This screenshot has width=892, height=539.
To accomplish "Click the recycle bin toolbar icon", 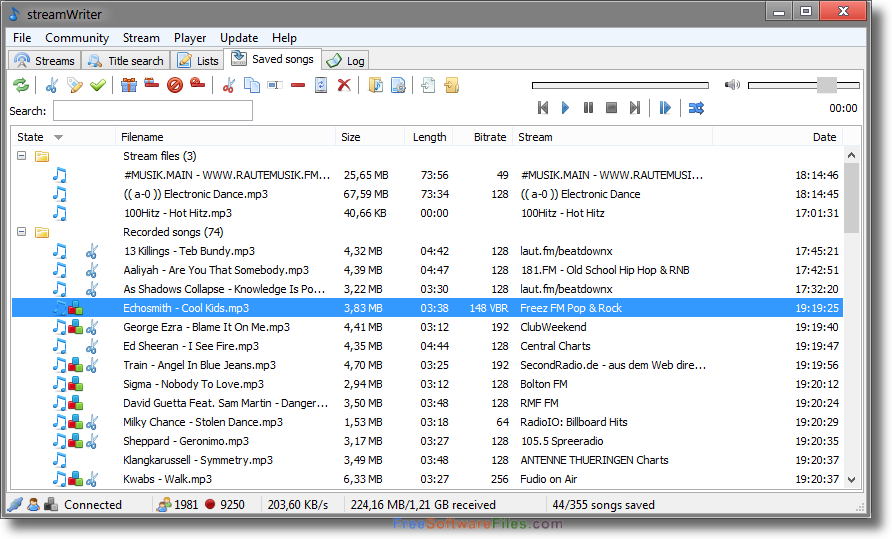I will point(321,85).
